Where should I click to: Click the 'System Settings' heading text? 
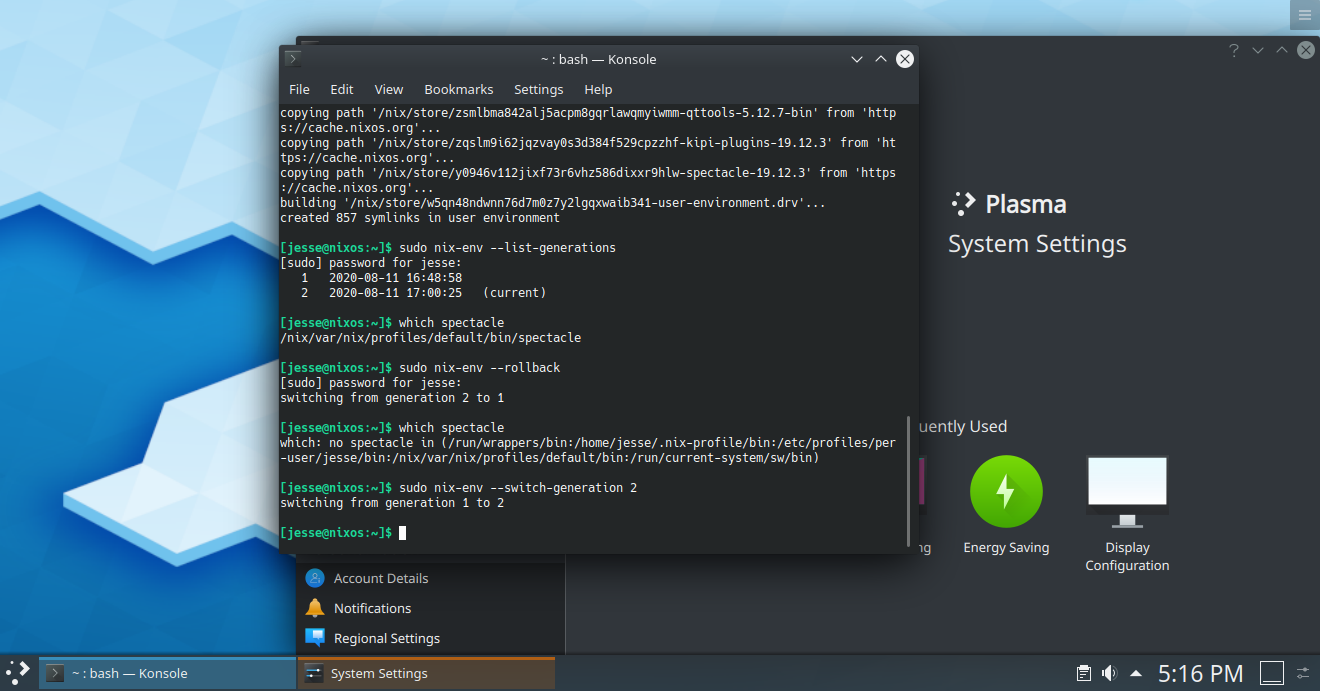tap(1037, 244)
